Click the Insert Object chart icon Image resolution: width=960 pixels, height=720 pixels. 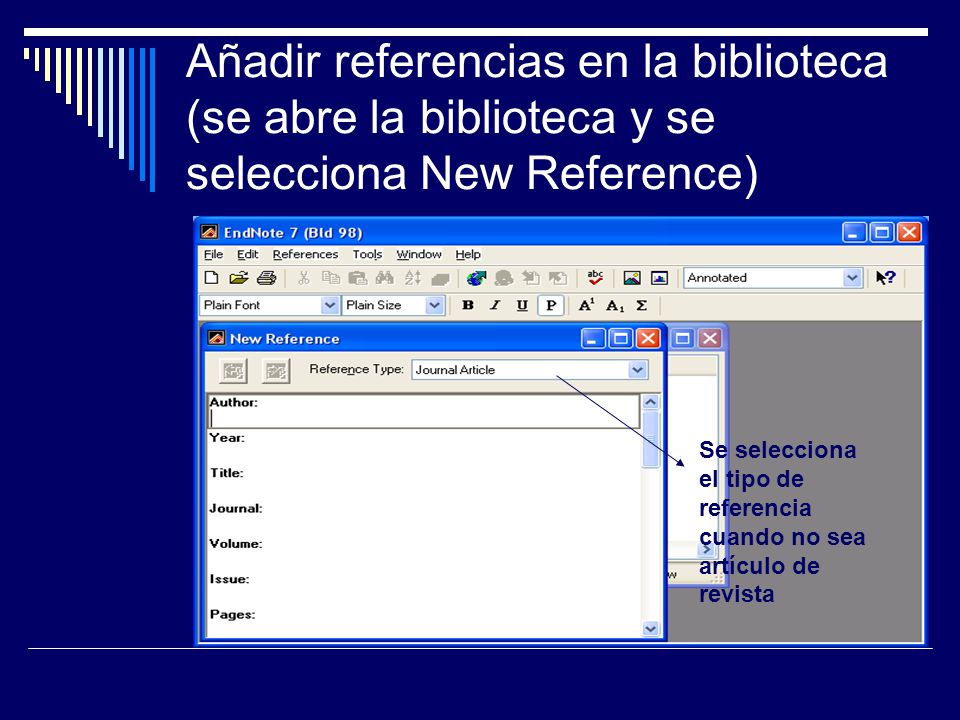659,278
